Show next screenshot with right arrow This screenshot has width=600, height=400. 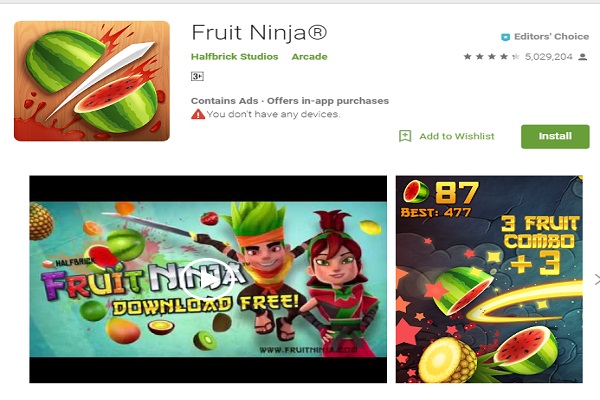(x=597, y=280)
